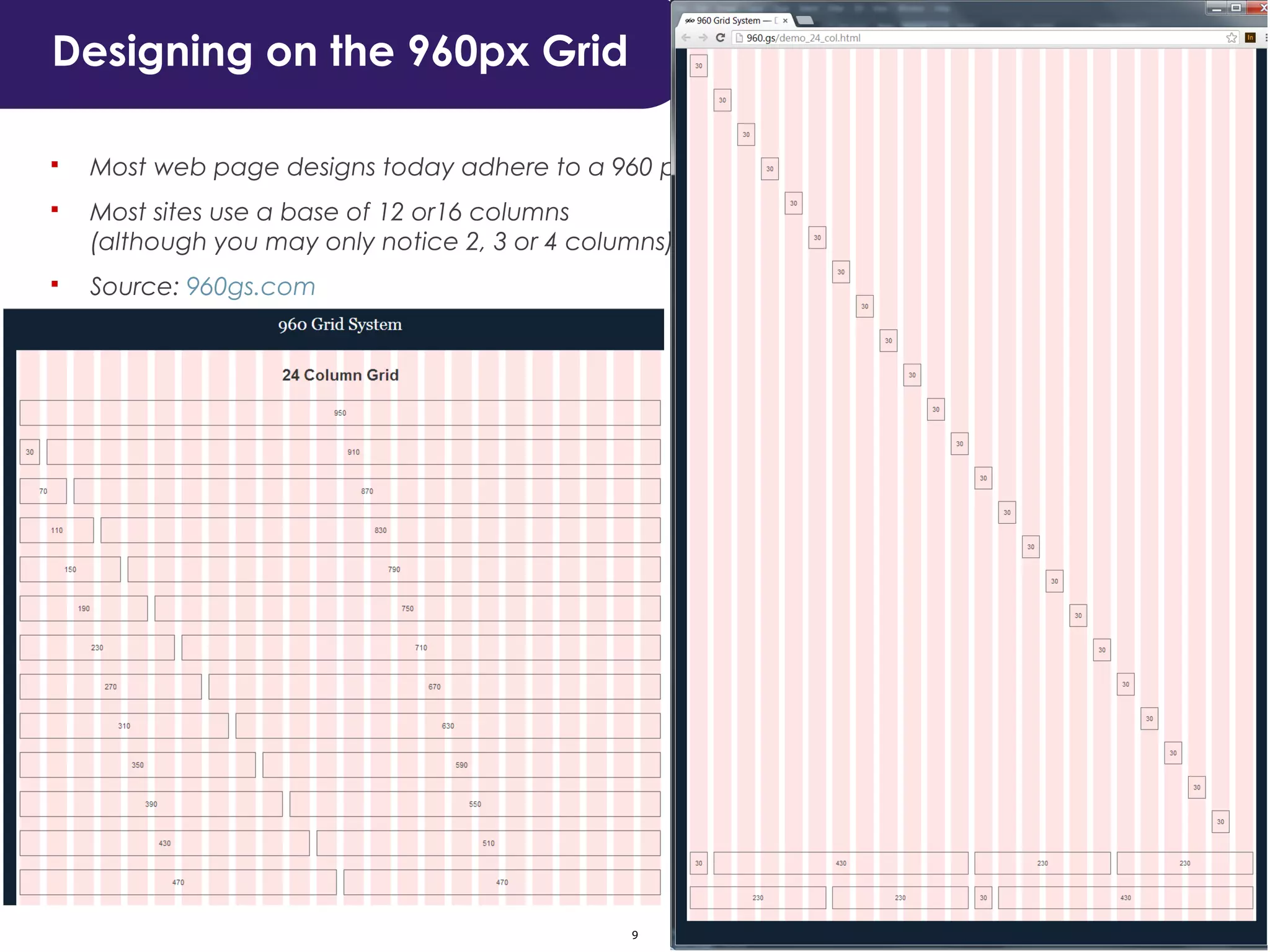The height and width of the screenshot is (952, 1270).
Task: Close the 960 Grid System tab
Action: [785, 20]
